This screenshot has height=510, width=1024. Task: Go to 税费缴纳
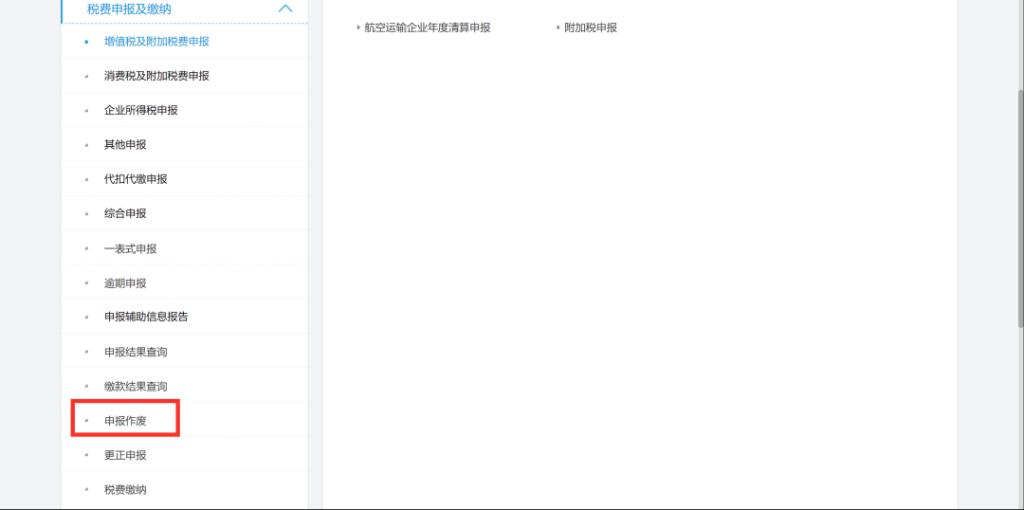[x=125, y=489]
